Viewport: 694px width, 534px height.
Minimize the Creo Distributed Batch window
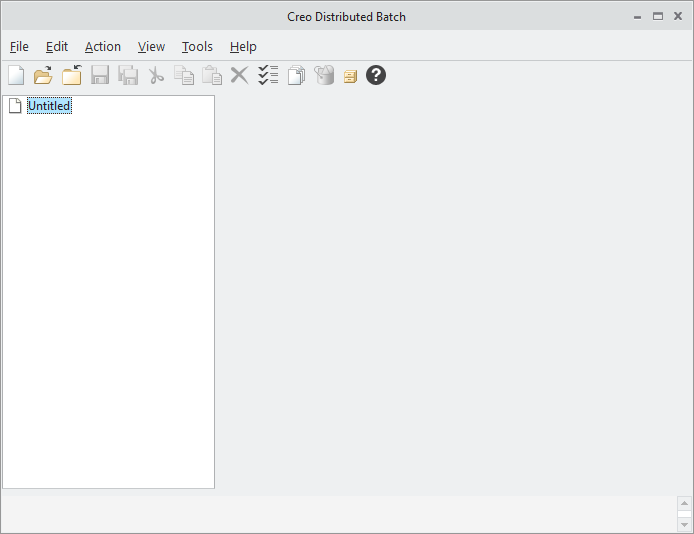[x=637, y=17]
